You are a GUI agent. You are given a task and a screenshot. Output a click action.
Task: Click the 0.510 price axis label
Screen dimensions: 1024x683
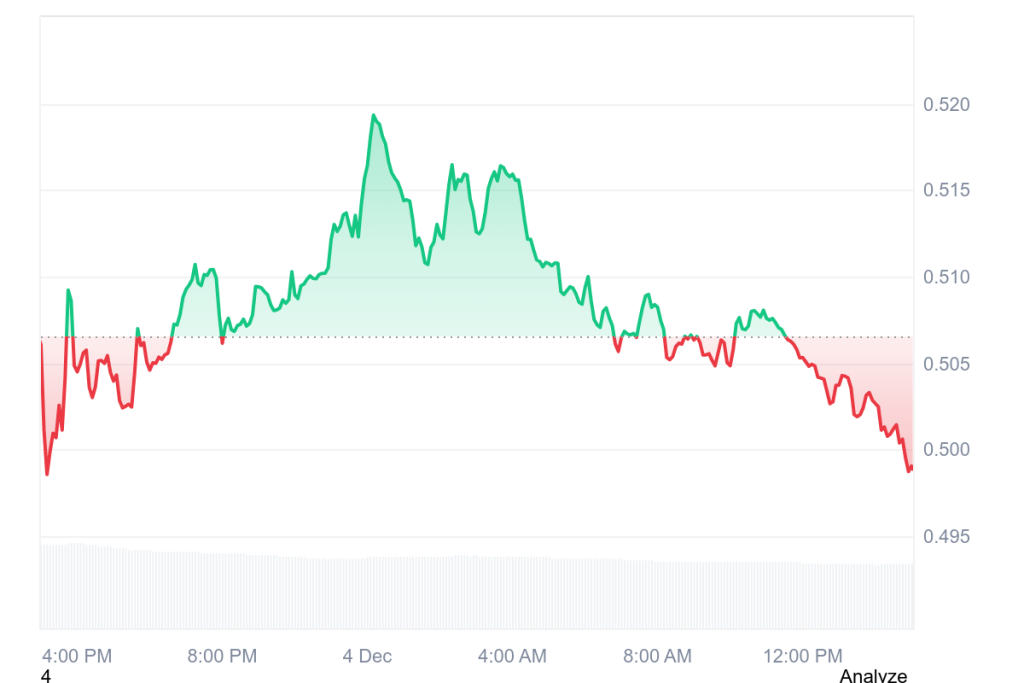(945, 277)
